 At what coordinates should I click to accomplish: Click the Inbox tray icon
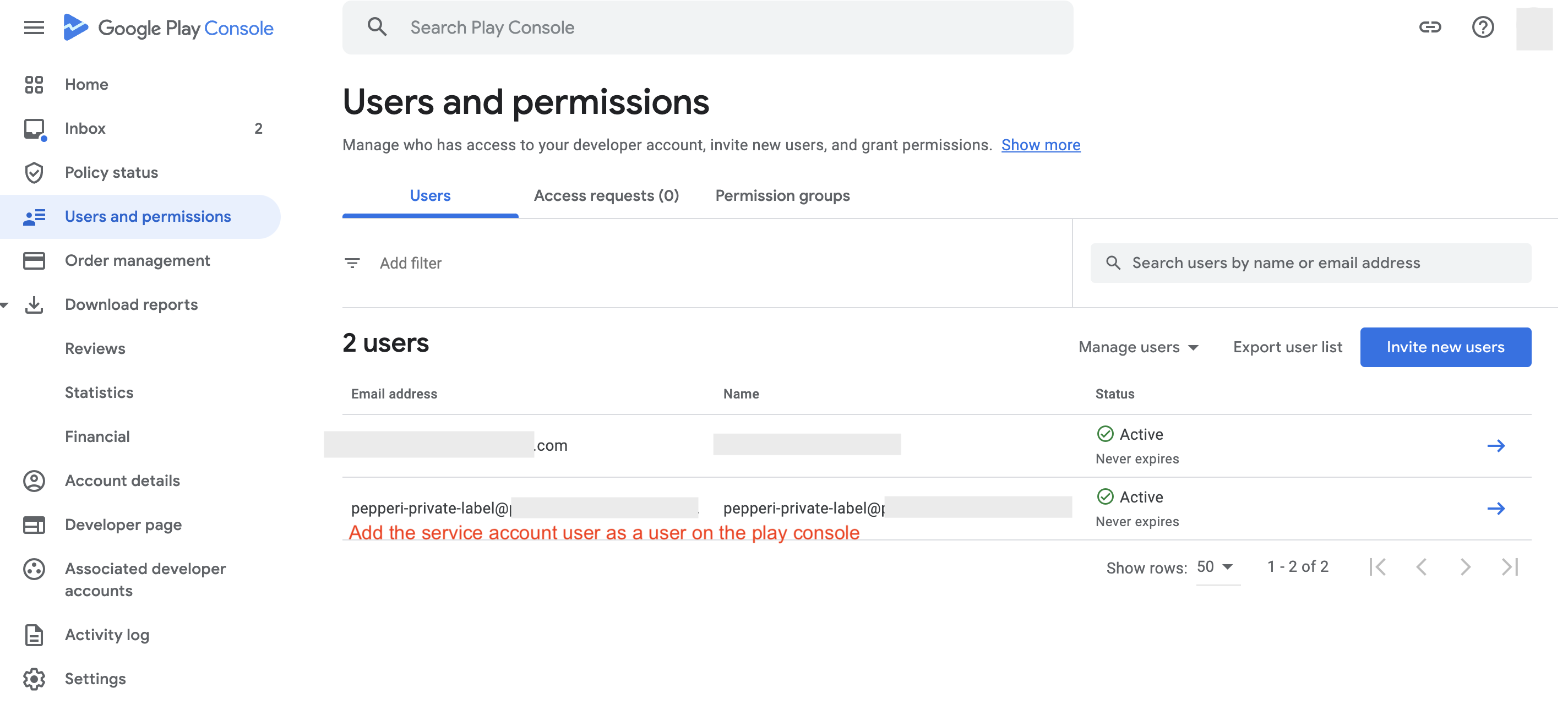[35, 129]
